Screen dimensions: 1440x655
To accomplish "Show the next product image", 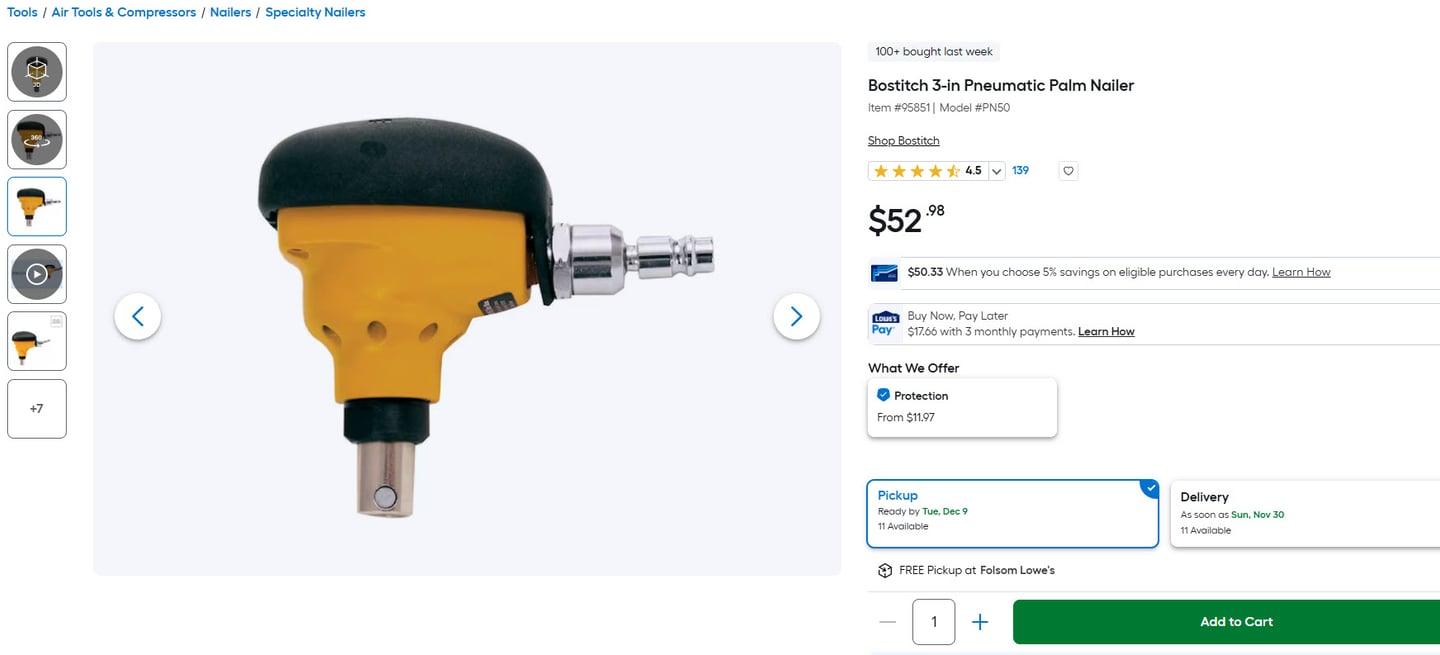I will [x=796, y=316].
